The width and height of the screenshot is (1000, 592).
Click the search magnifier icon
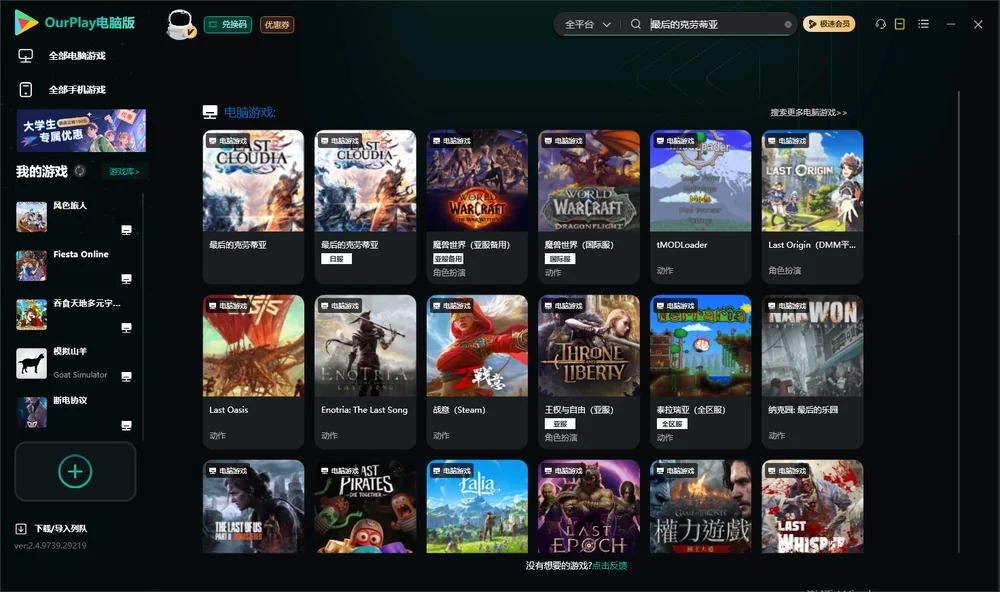pos(635,24)
